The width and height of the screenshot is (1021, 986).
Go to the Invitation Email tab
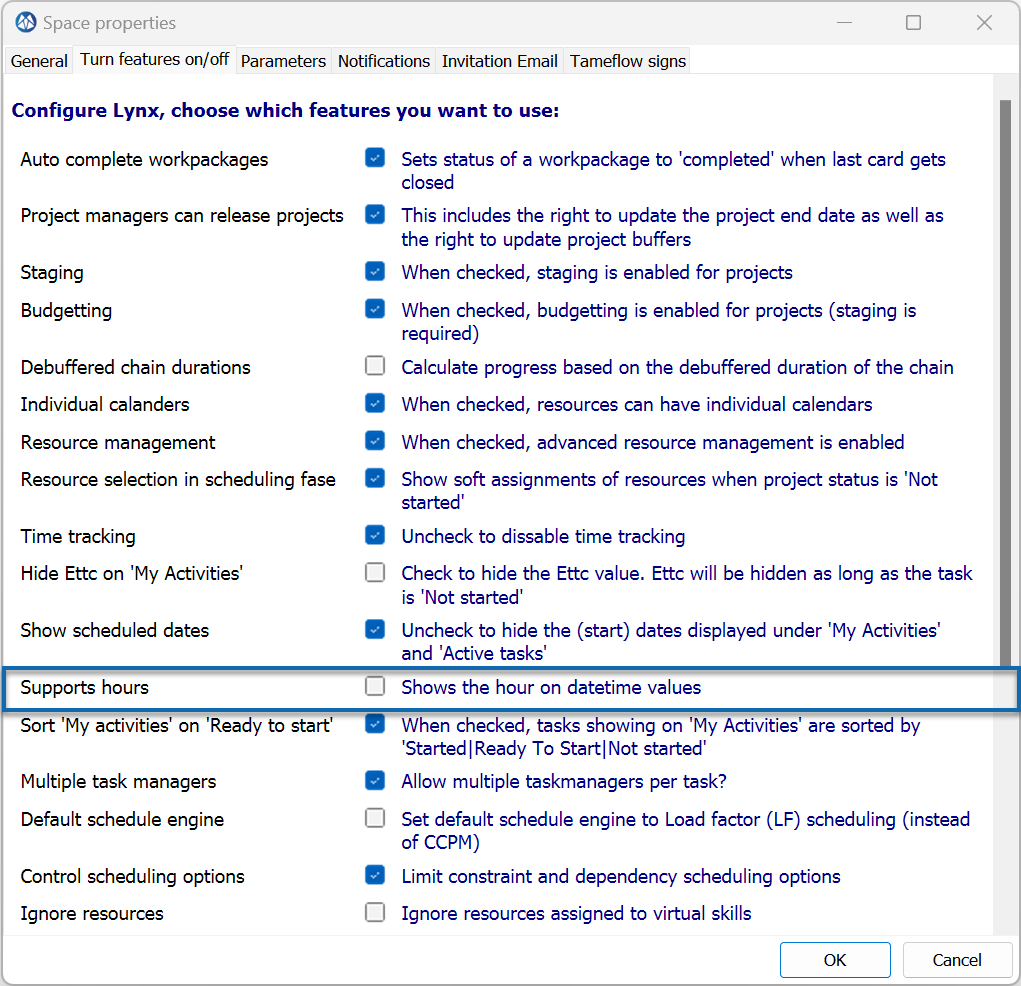(x=499, y=61)
